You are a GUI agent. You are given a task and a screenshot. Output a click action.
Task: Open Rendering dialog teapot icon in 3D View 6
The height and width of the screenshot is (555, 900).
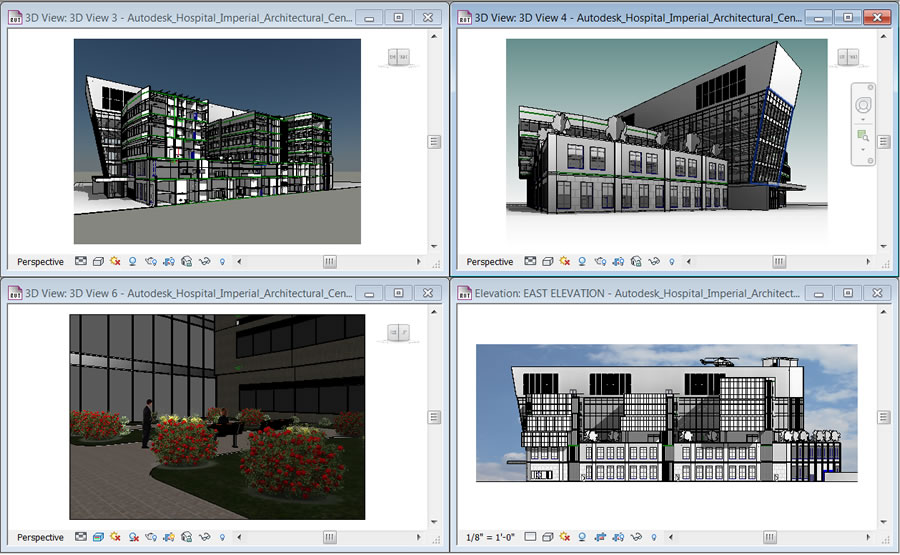(151, 537)
